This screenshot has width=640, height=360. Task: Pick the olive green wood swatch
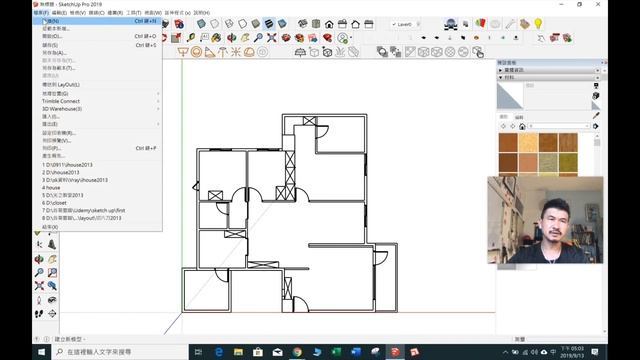pos(568,162)
